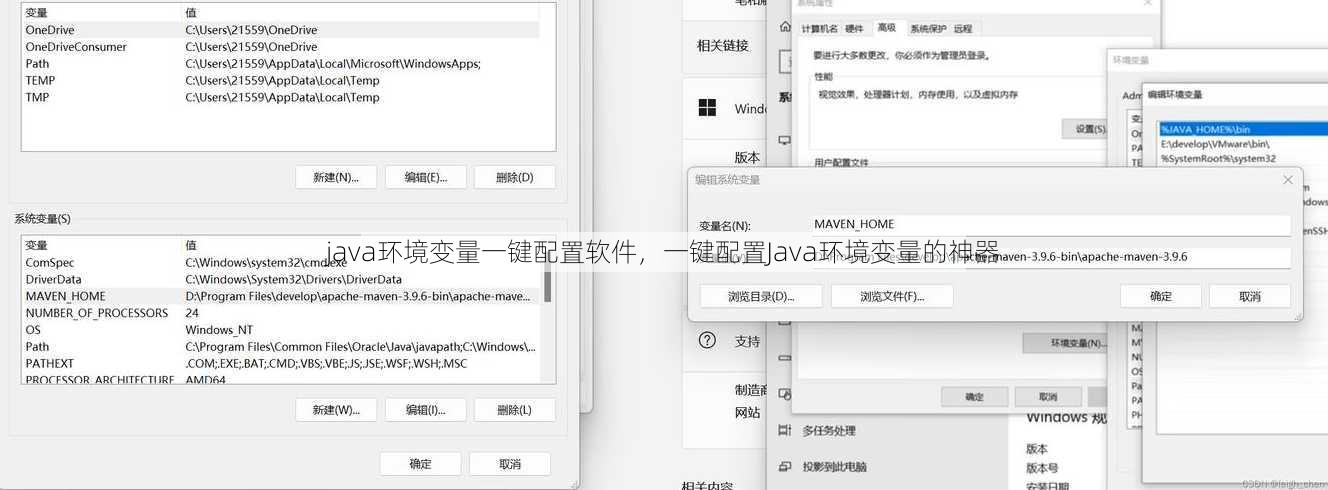Image resolution: width=1328 pixels, height=490 pixels.
Task: Click the system variables list scrollbar thumb
Action: tap(547, 278)
